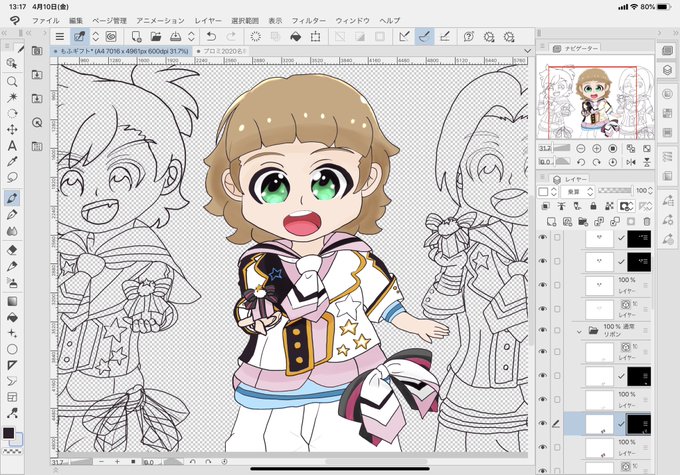Select the Gradient tool
The image size is (680, 475).
(x=12, y=301)
